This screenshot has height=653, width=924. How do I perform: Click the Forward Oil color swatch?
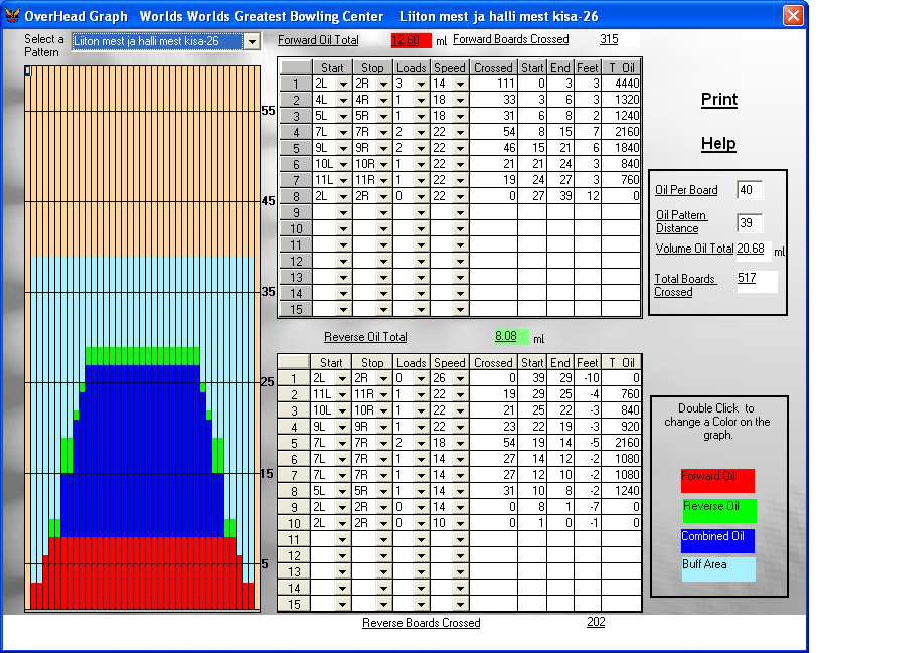click(x=717, y=481)
